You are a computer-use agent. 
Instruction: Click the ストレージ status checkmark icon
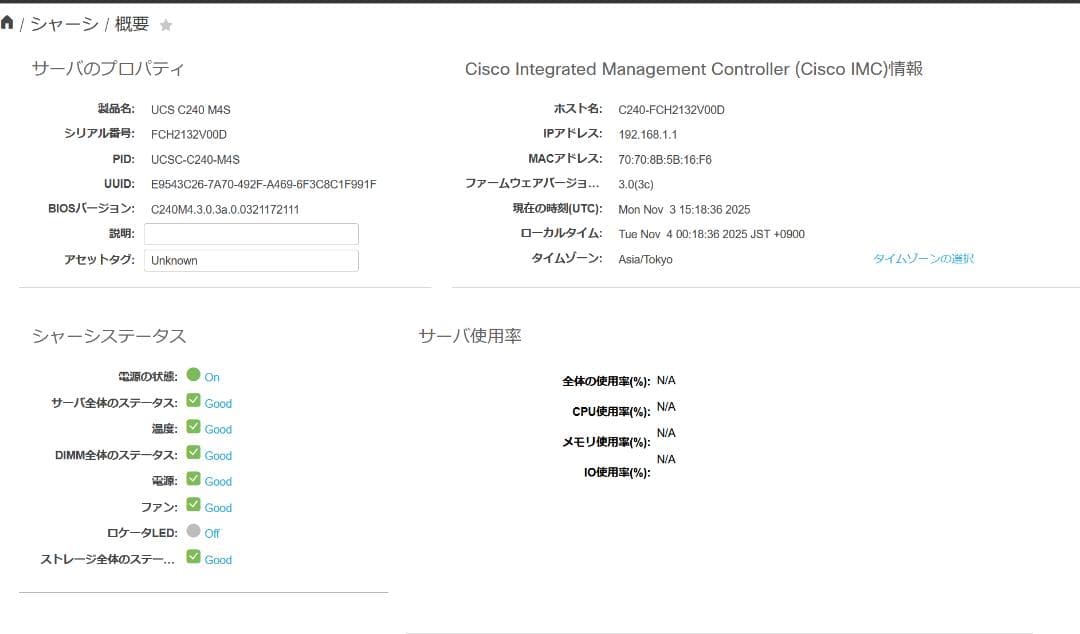tap(195, 559)
